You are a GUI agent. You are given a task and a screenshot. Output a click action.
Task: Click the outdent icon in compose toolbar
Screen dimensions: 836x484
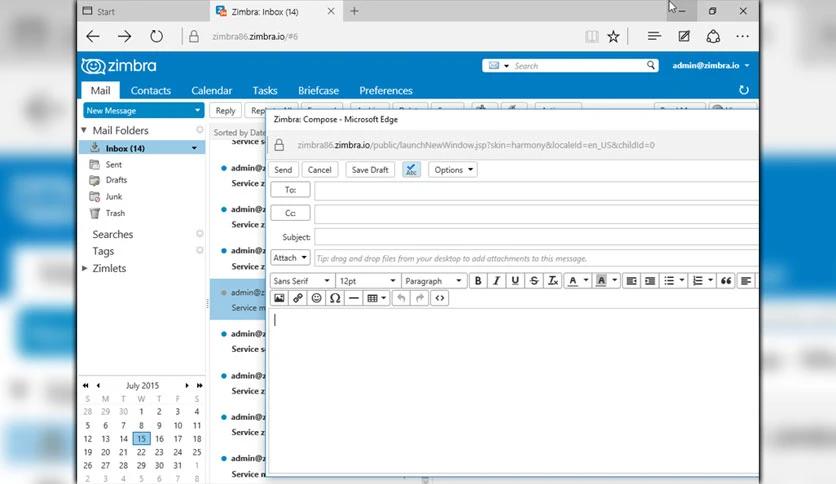click(631, 281)
